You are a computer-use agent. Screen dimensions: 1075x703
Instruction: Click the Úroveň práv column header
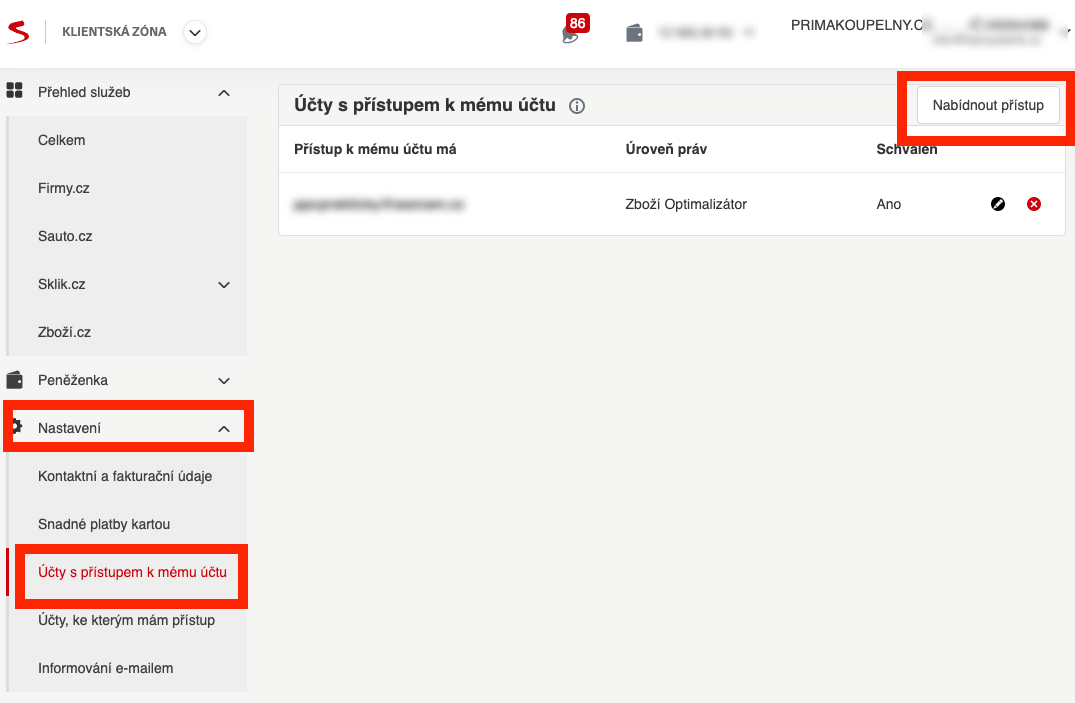coord(666,149)
